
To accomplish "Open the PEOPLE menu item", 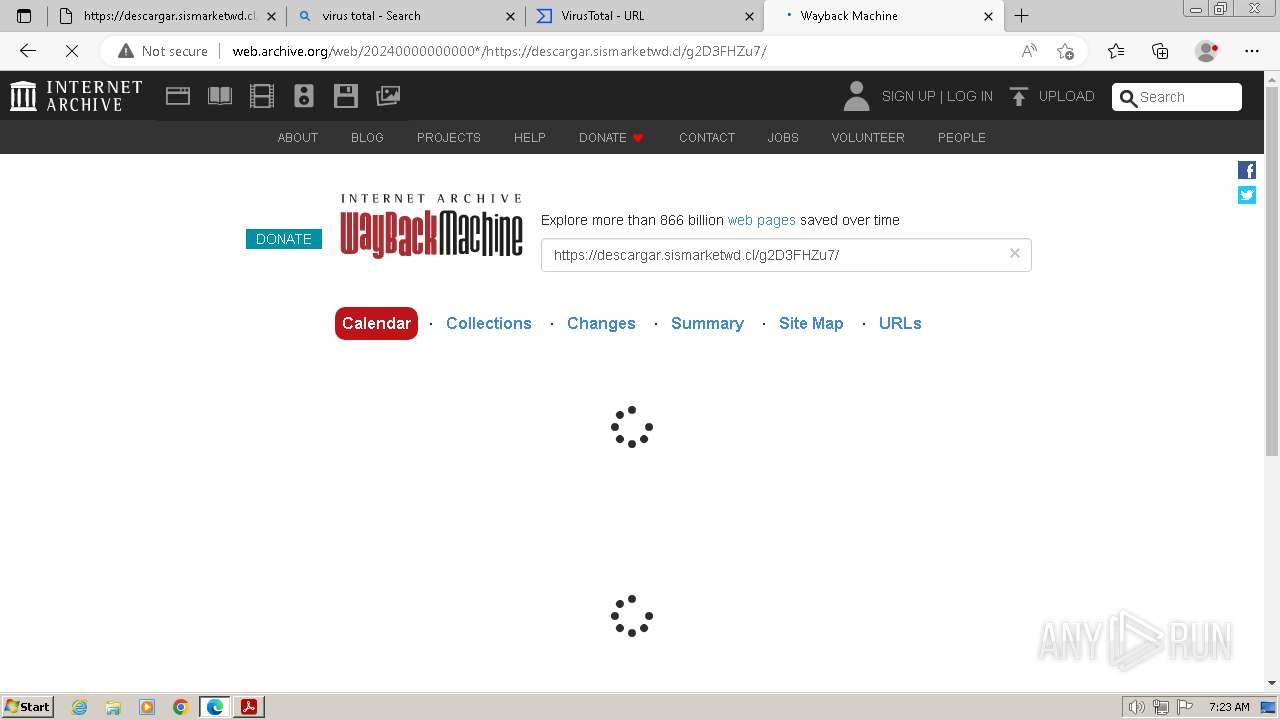I will [x=962, y=137].
